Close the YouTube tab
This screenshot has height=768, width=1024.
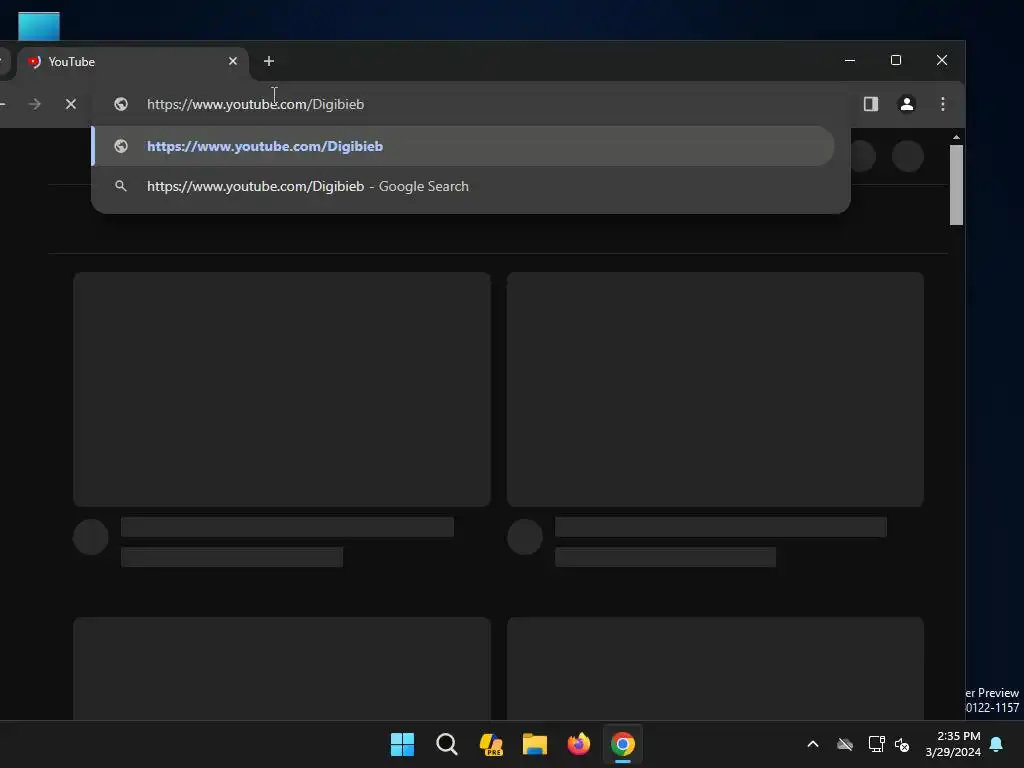[x=233, y=61]
